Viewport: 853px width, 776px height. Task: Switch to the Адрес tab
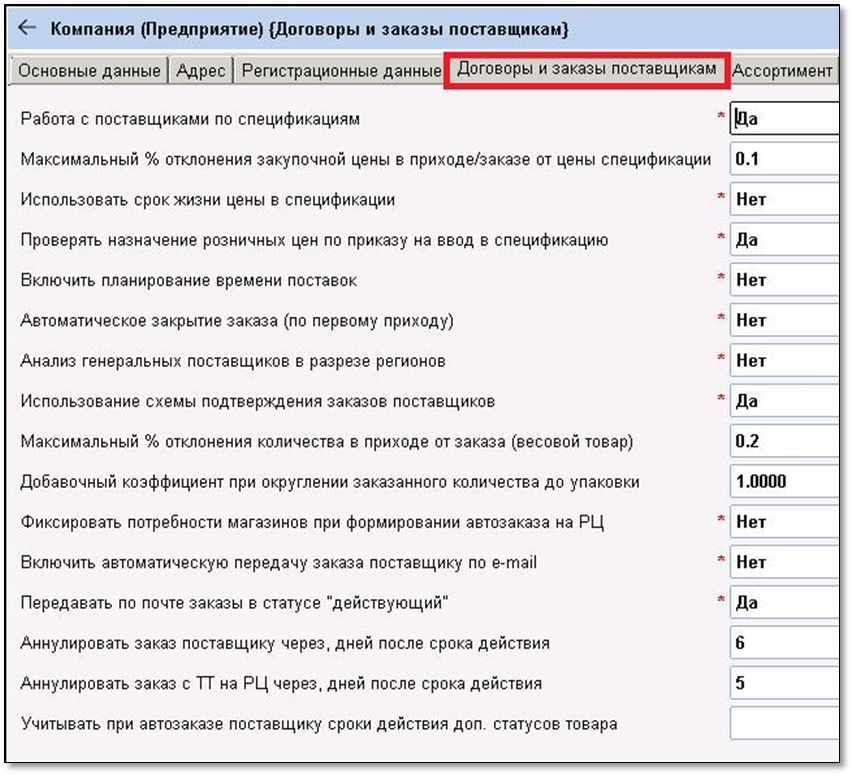click(x=202, y=71)
